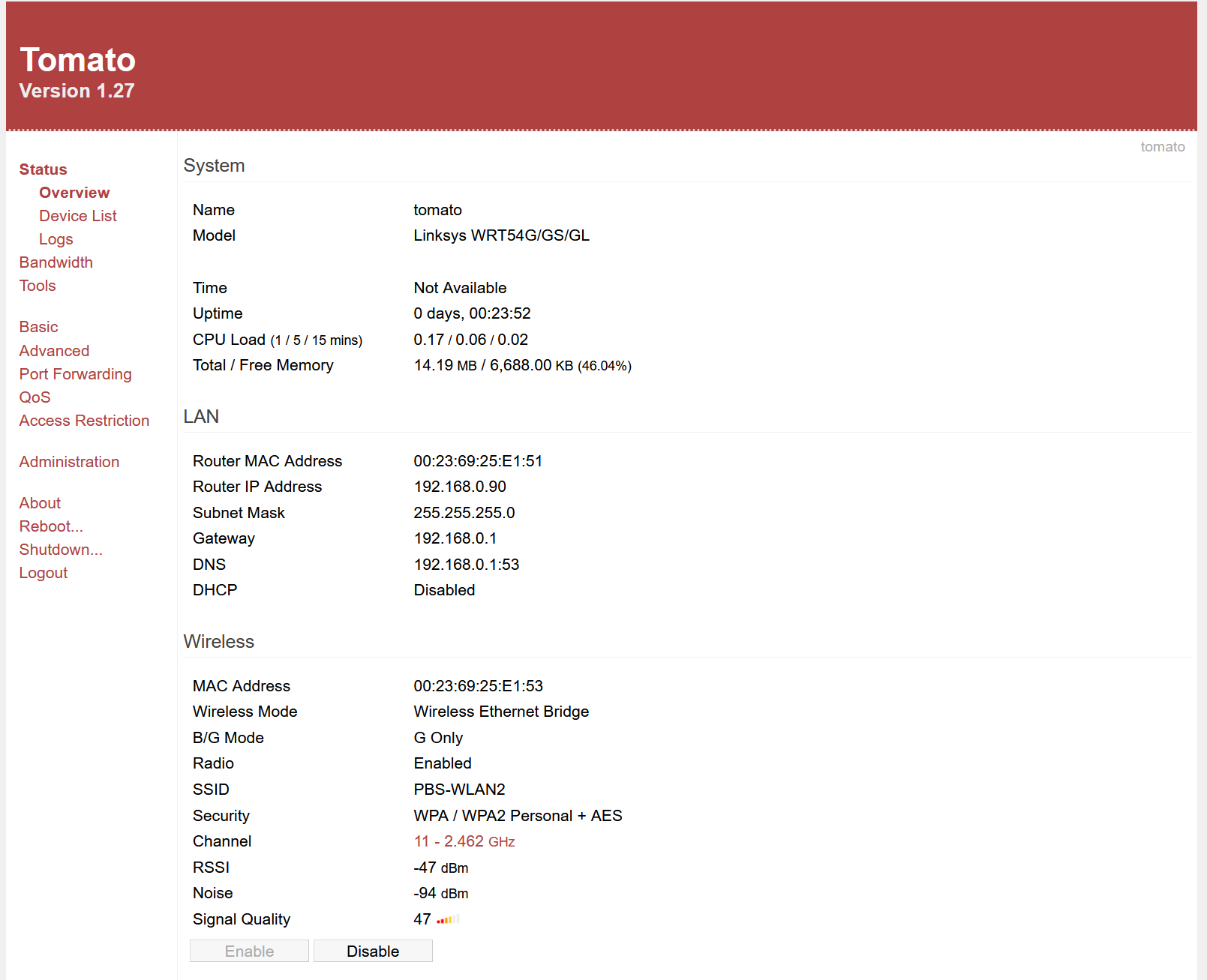Click the model Linksys WRT54G/GS/GL
The height and width of the screenshot is (980, 1207).
(501, 235)
